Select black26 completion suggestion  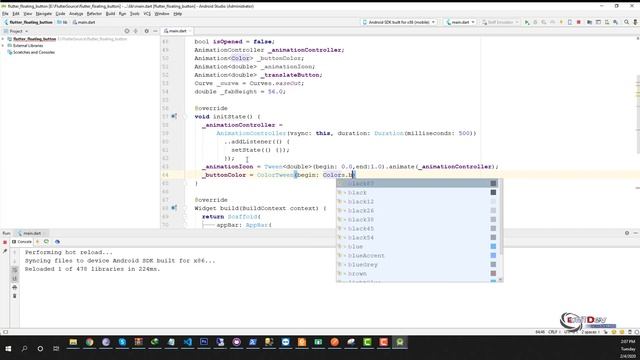pos(416,211)
